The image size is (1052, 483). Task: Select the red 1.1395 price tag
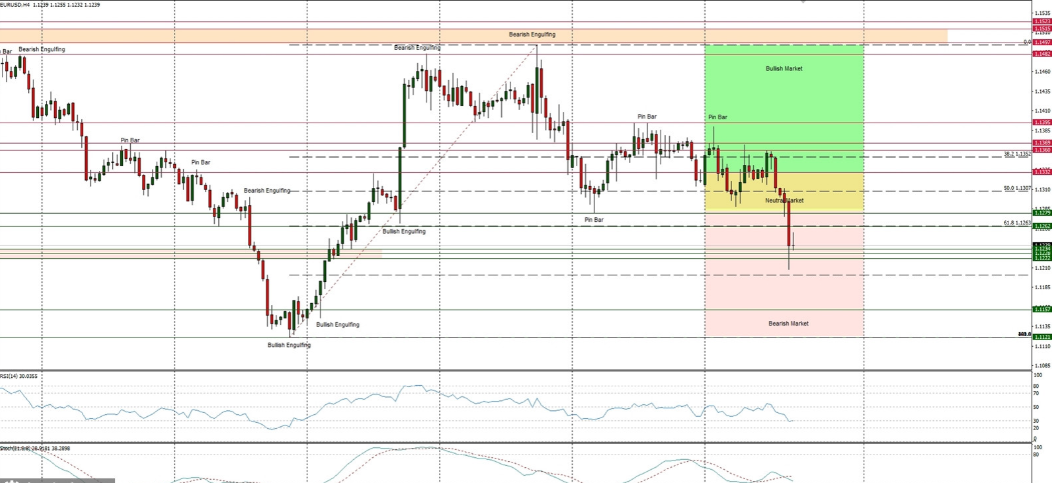(1041, 123)
